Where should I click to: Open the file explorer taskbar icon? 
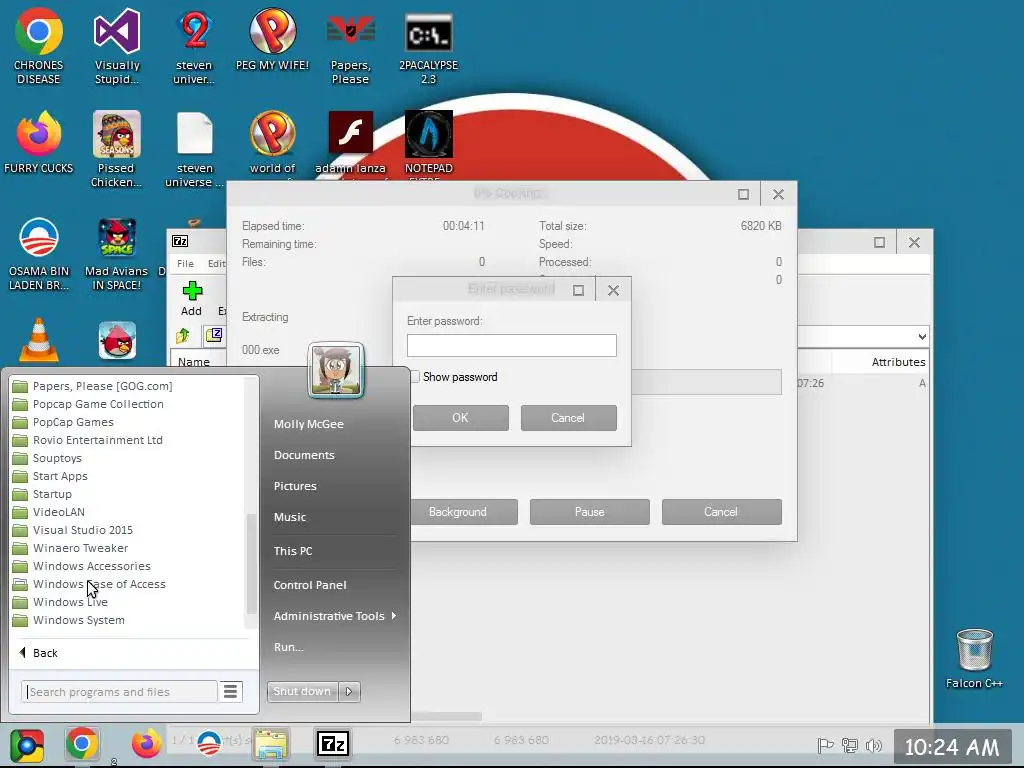click(x=271, y=744)
